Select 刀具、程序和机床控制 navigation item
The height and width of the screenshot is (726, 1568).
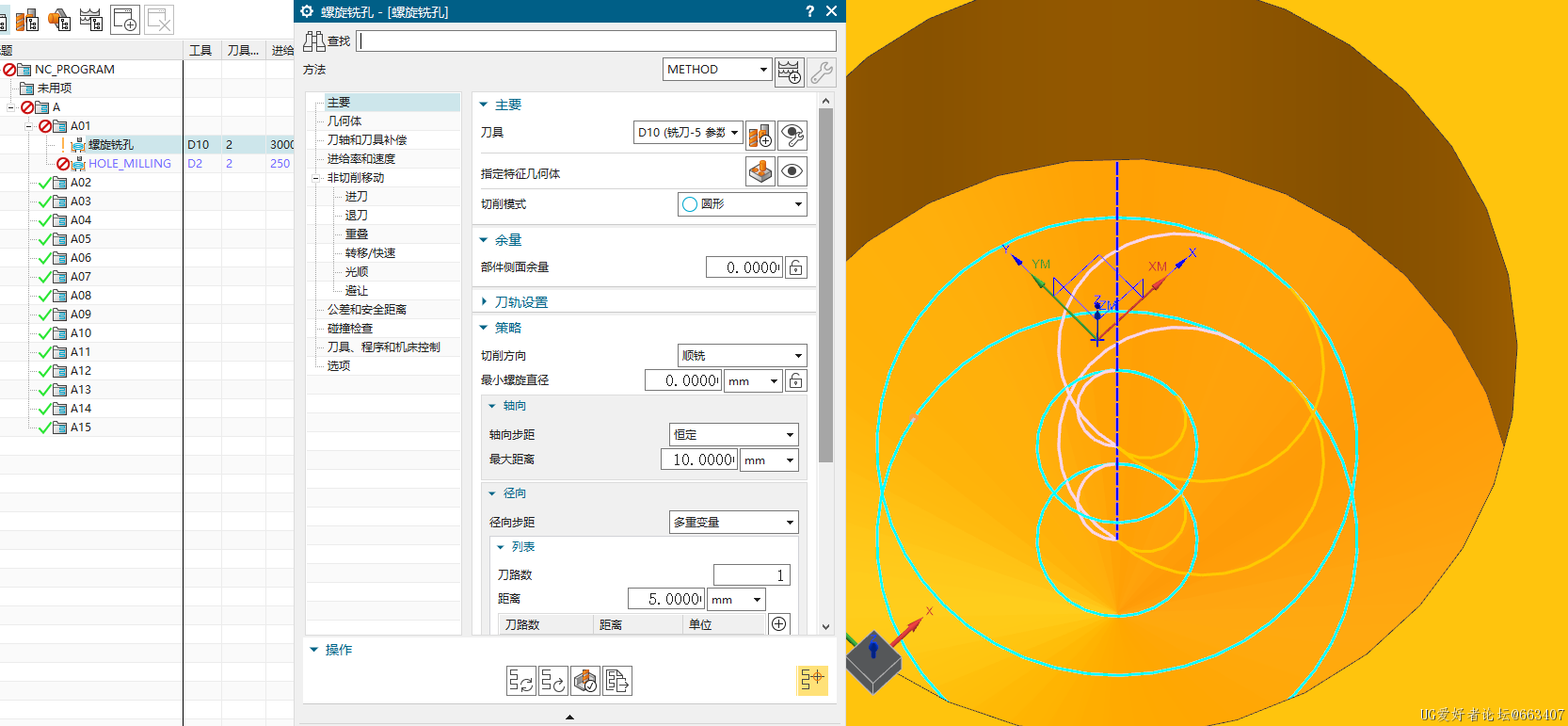tap(384, 347)
